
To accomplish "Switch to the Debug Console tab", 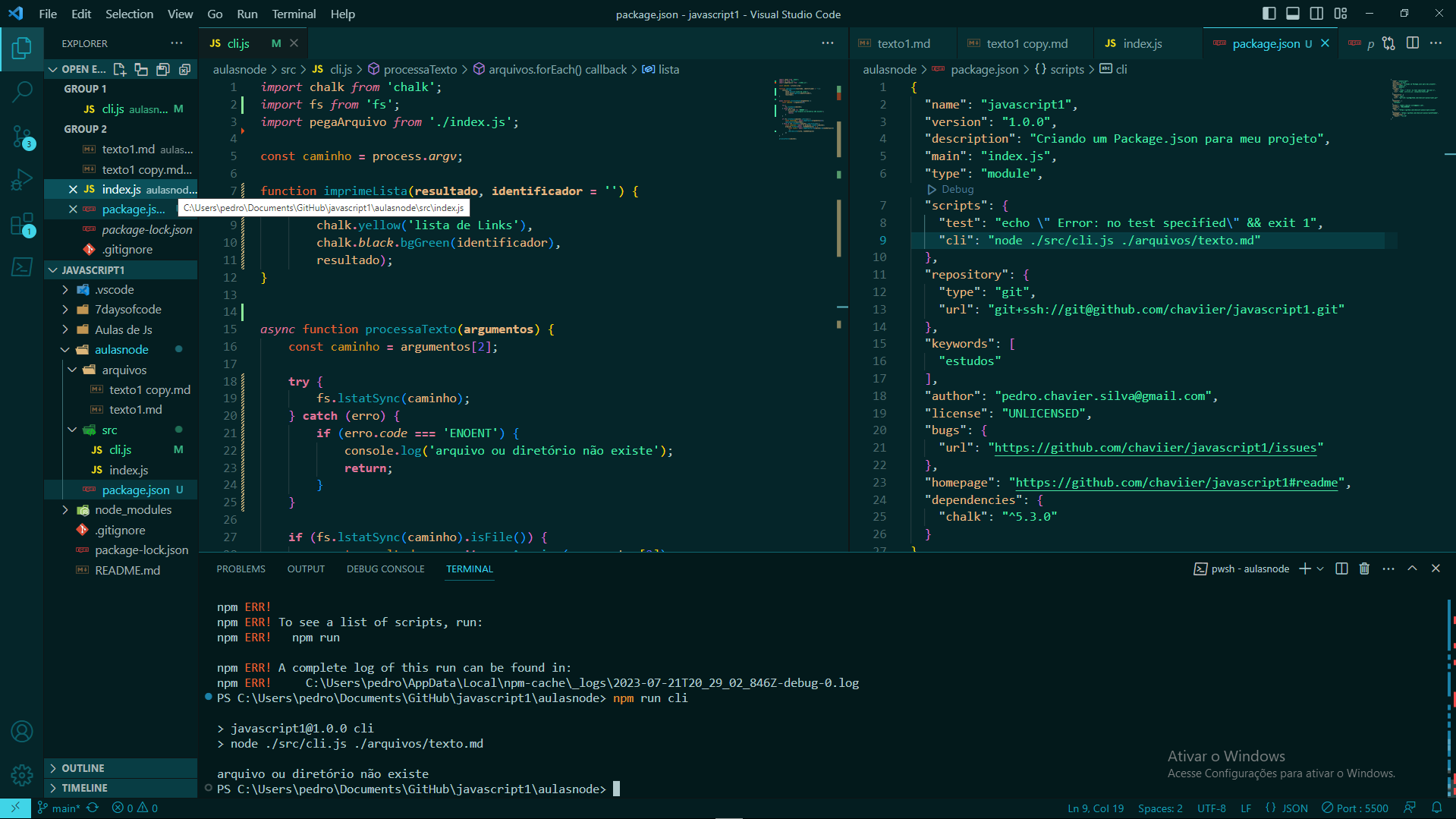I will 385,569.
